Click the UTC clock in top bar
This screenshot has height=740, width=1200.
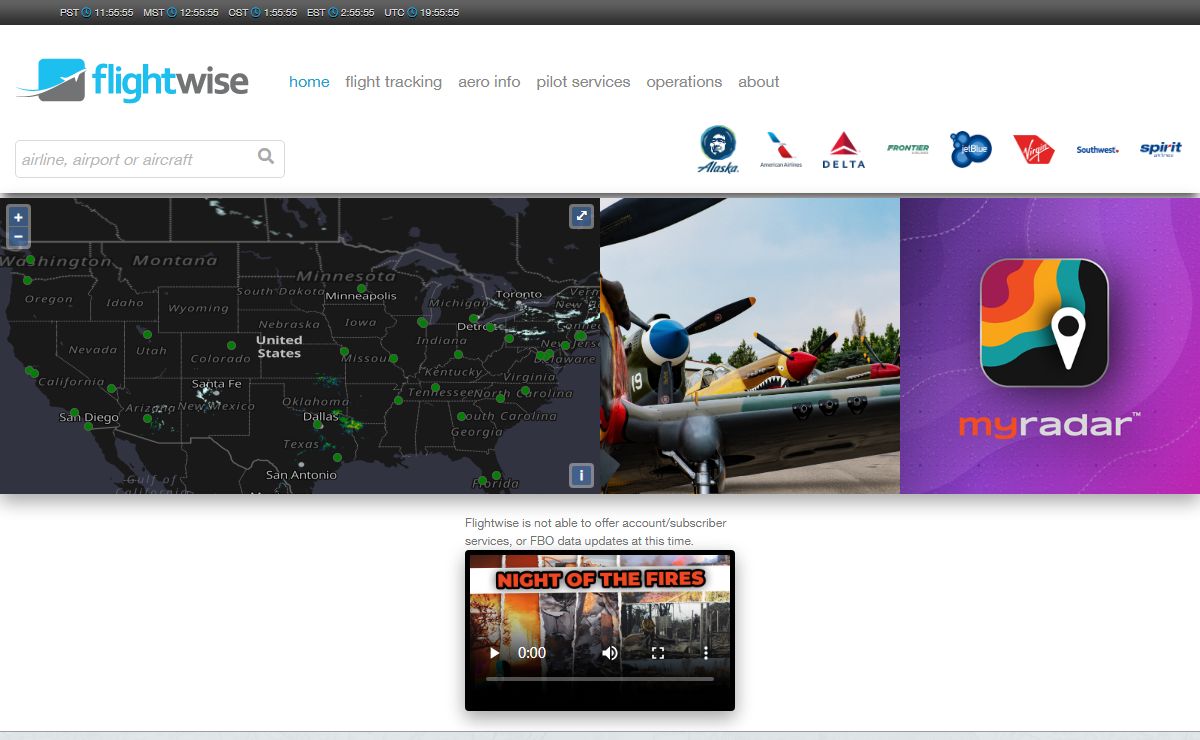[422, 12]
